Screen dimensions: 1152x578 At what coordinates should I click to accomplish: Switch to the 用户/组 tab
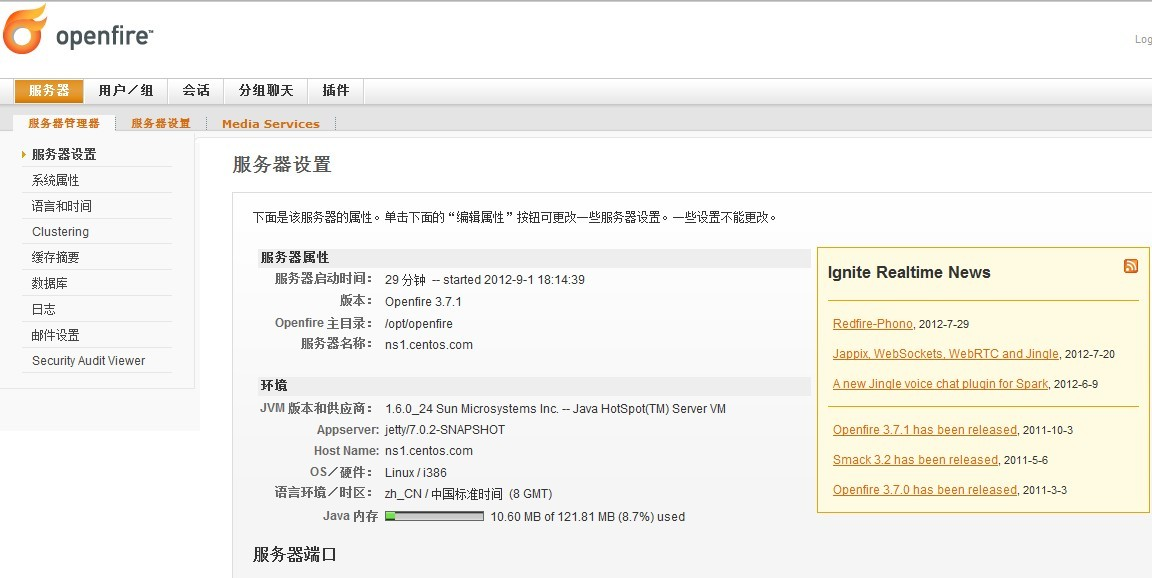126,91
